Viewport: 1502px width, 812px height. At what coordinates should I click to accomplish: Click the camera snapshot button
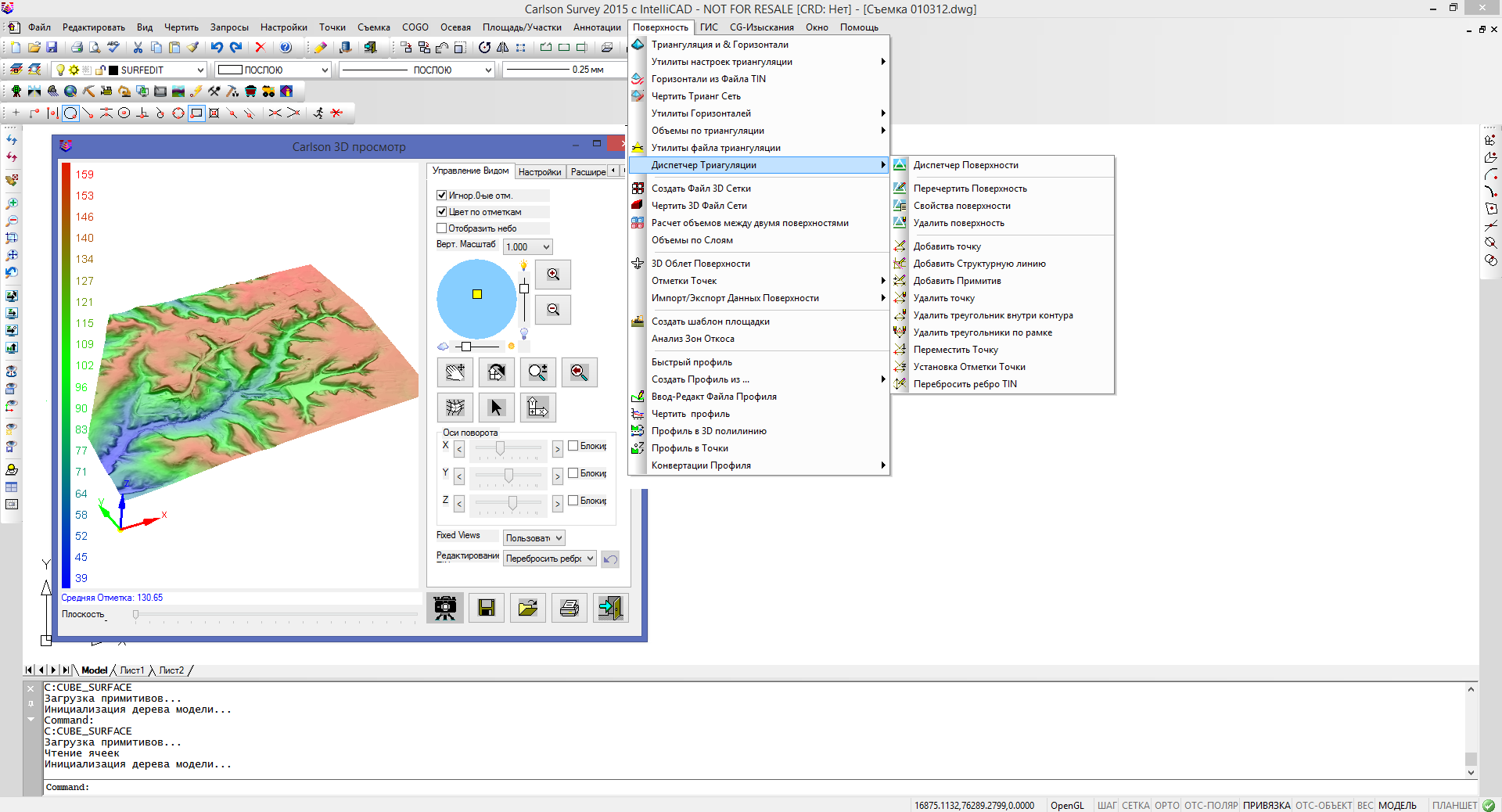click(x=445, y=608)
